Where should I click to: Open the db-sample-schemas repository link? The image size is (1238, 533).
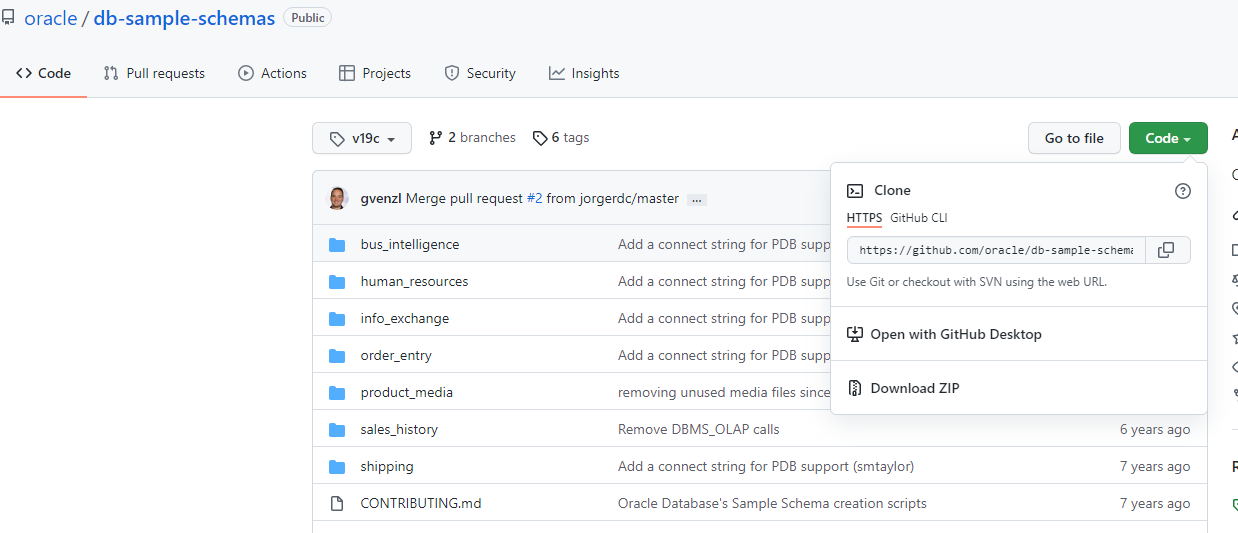click(184, 18)
